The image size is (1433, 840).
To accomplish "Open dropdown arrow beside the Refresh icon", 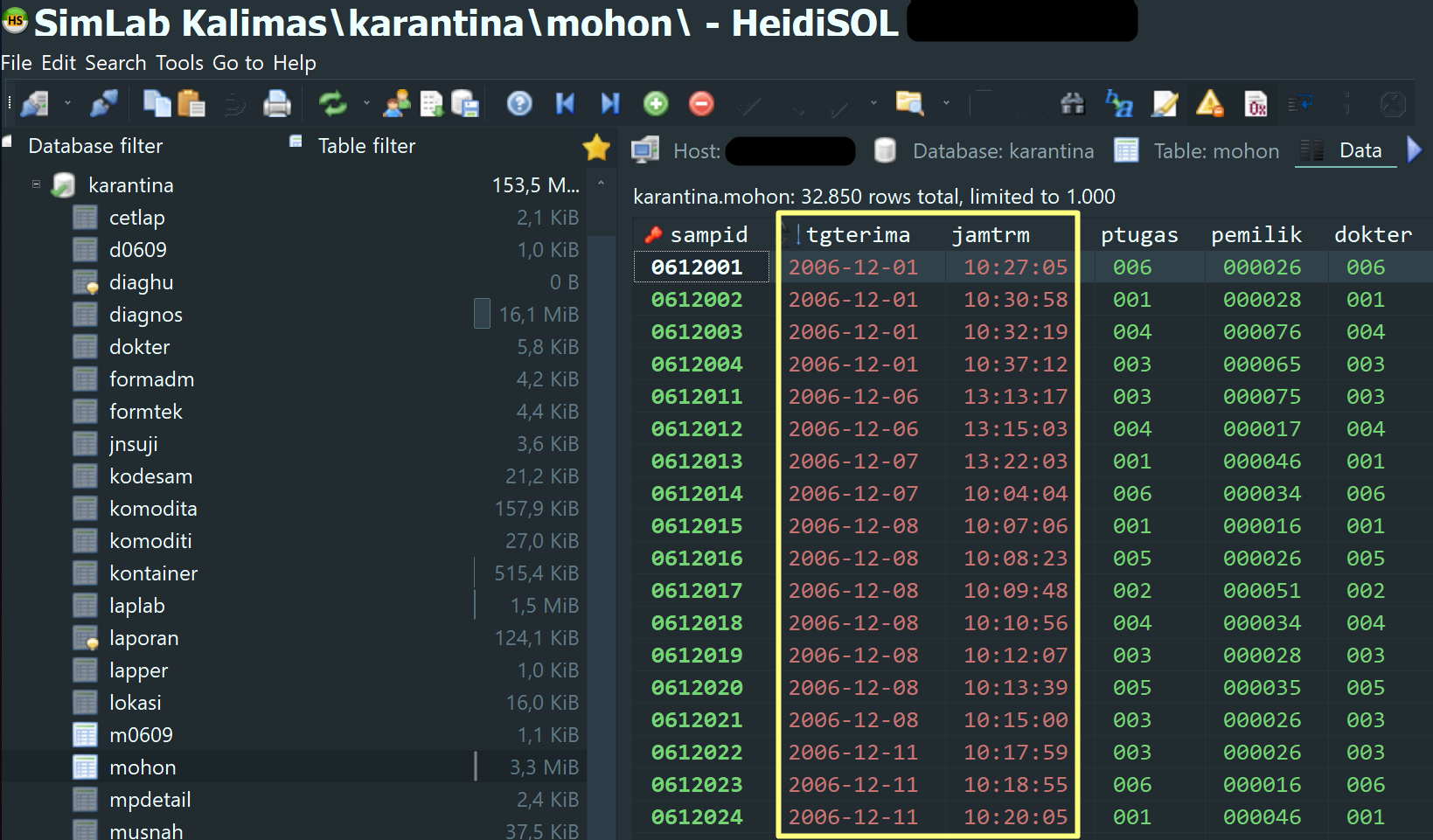I will [x=366, y=104].
